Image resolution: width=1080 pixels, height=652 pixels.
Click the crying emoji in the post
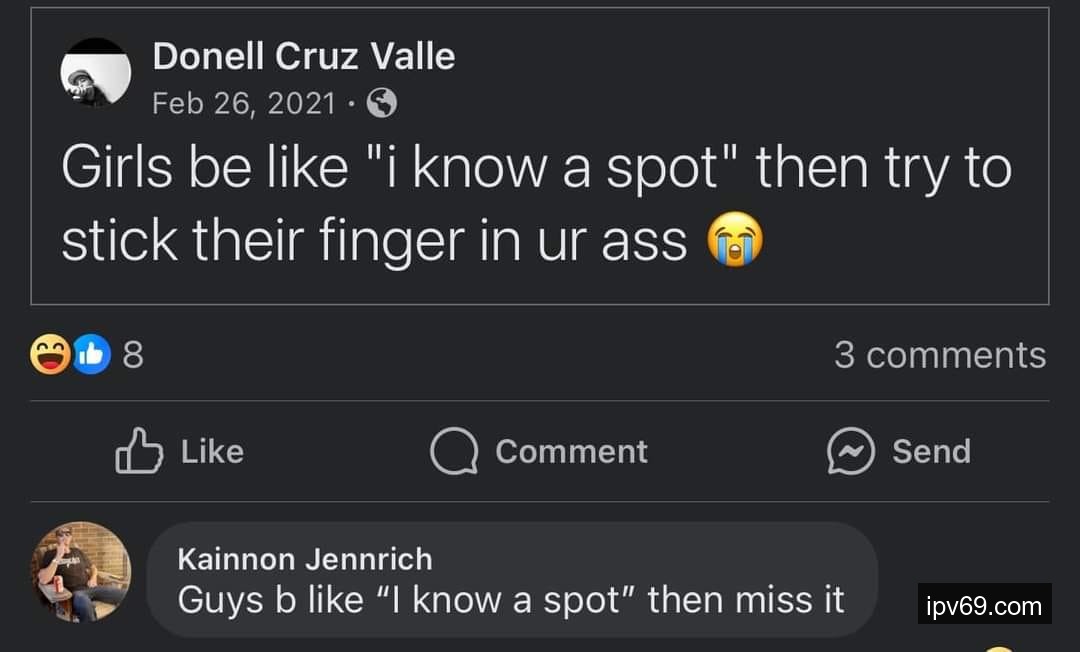pyautogui.click(x=735, y=241)
